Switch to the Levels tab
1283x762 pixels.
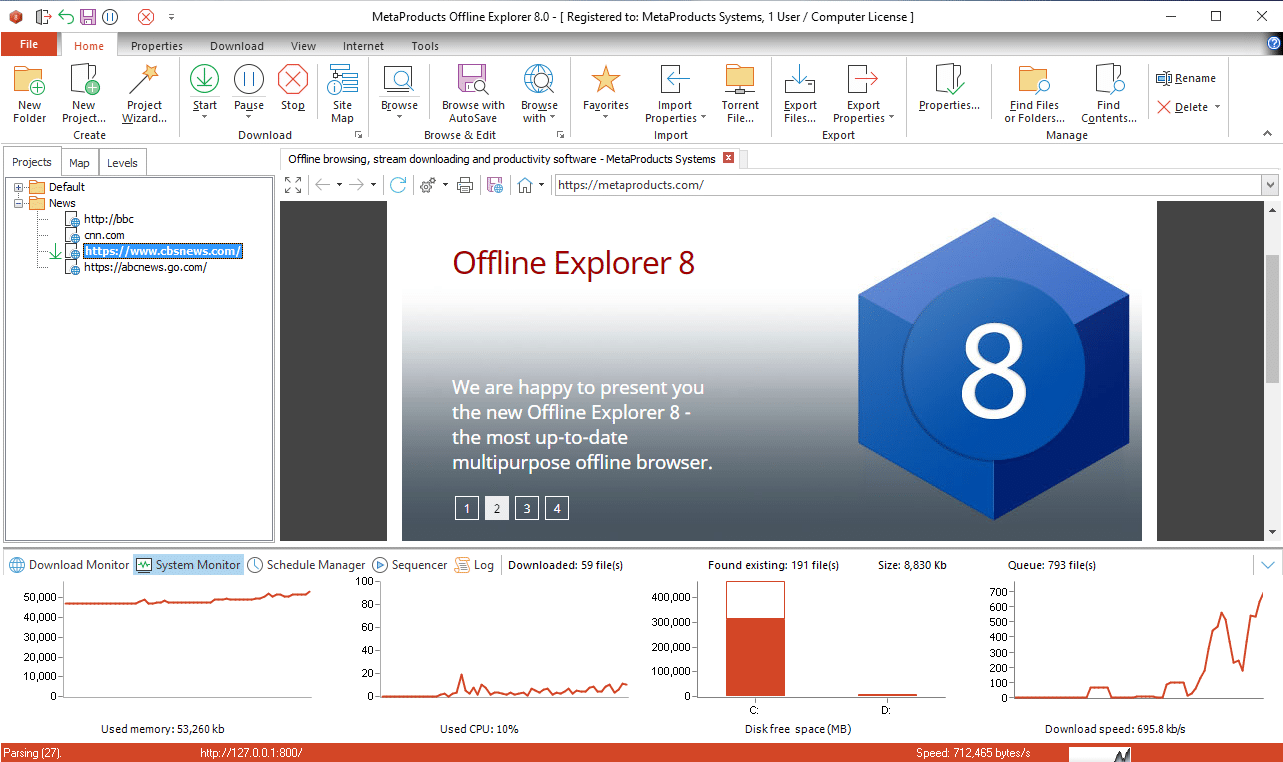tap(122, 163)
